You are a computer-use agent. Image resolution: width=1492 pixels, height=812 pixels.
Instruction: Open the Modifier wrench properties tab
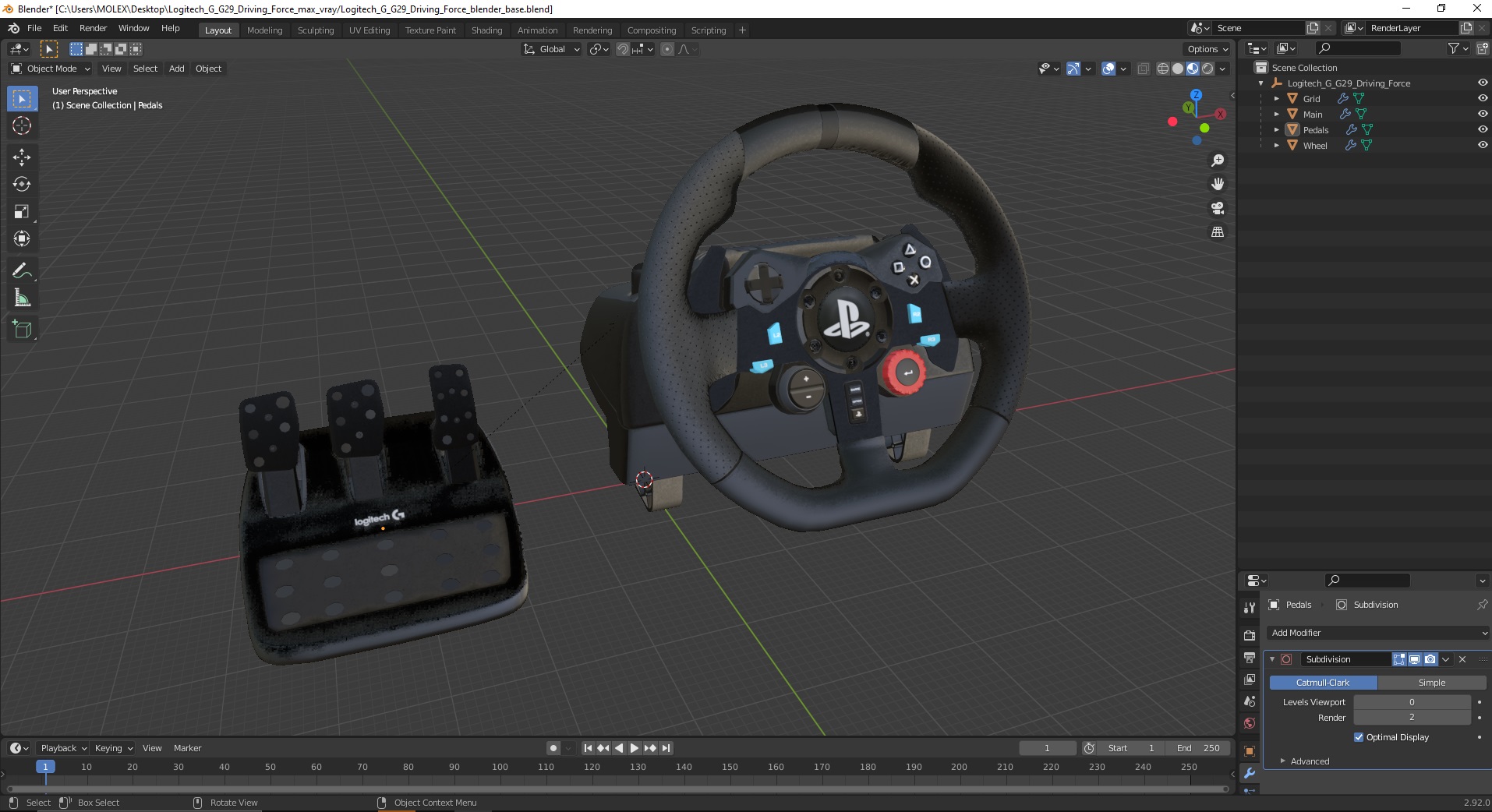(x=1250, y=773)
